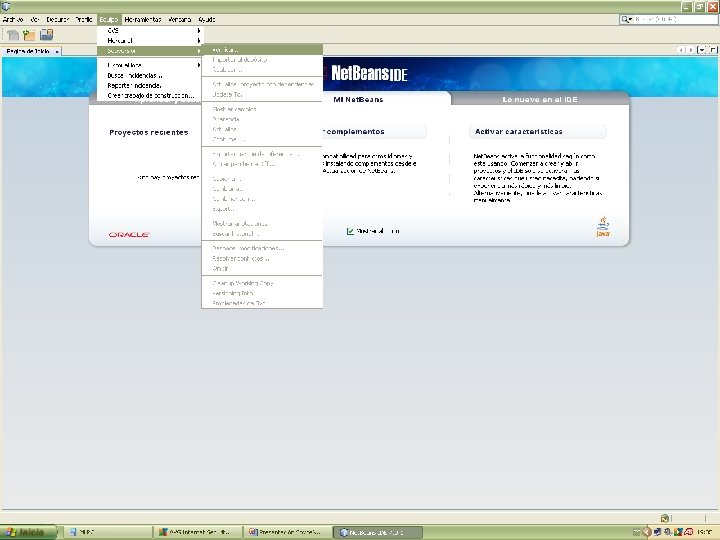Viewport: 720px width, 540px height.
Task: Switch to the NetBeans IDE taskbar button
Action: click(x=377, y=532)
